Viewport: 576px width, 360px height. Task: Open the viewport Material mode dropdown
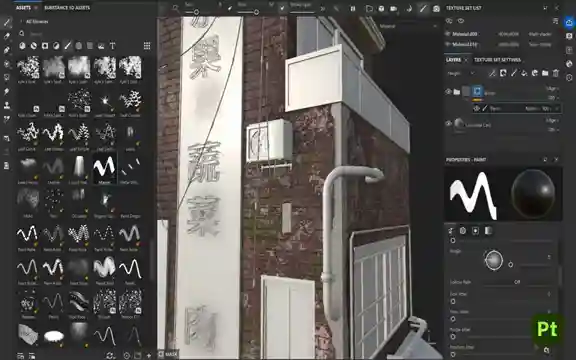click(x=408, y=26)
